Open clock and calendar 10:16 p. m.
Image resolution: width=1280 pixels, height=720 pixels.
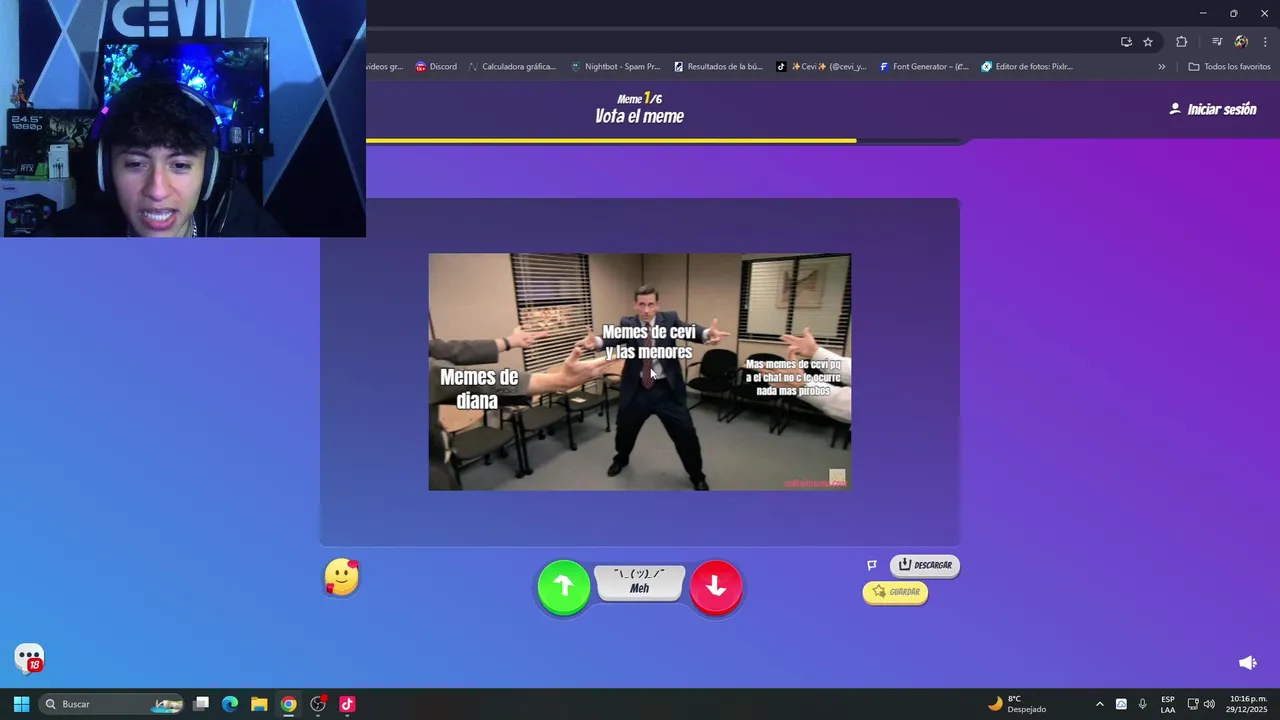coord(1247,704)
